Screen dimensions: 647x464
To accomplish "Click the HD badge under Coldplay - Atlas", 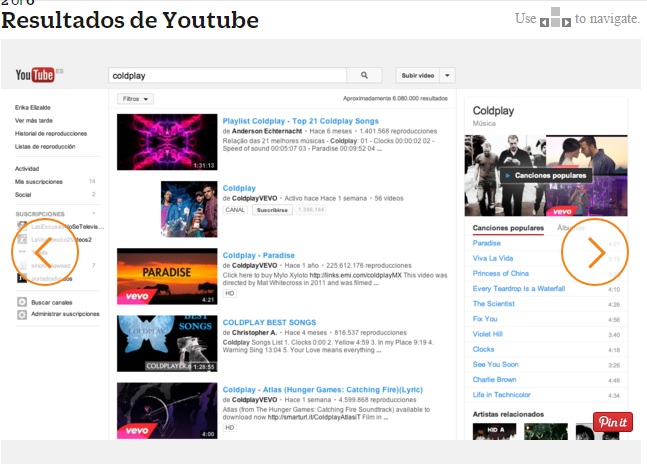I will [x=230, y=428].
